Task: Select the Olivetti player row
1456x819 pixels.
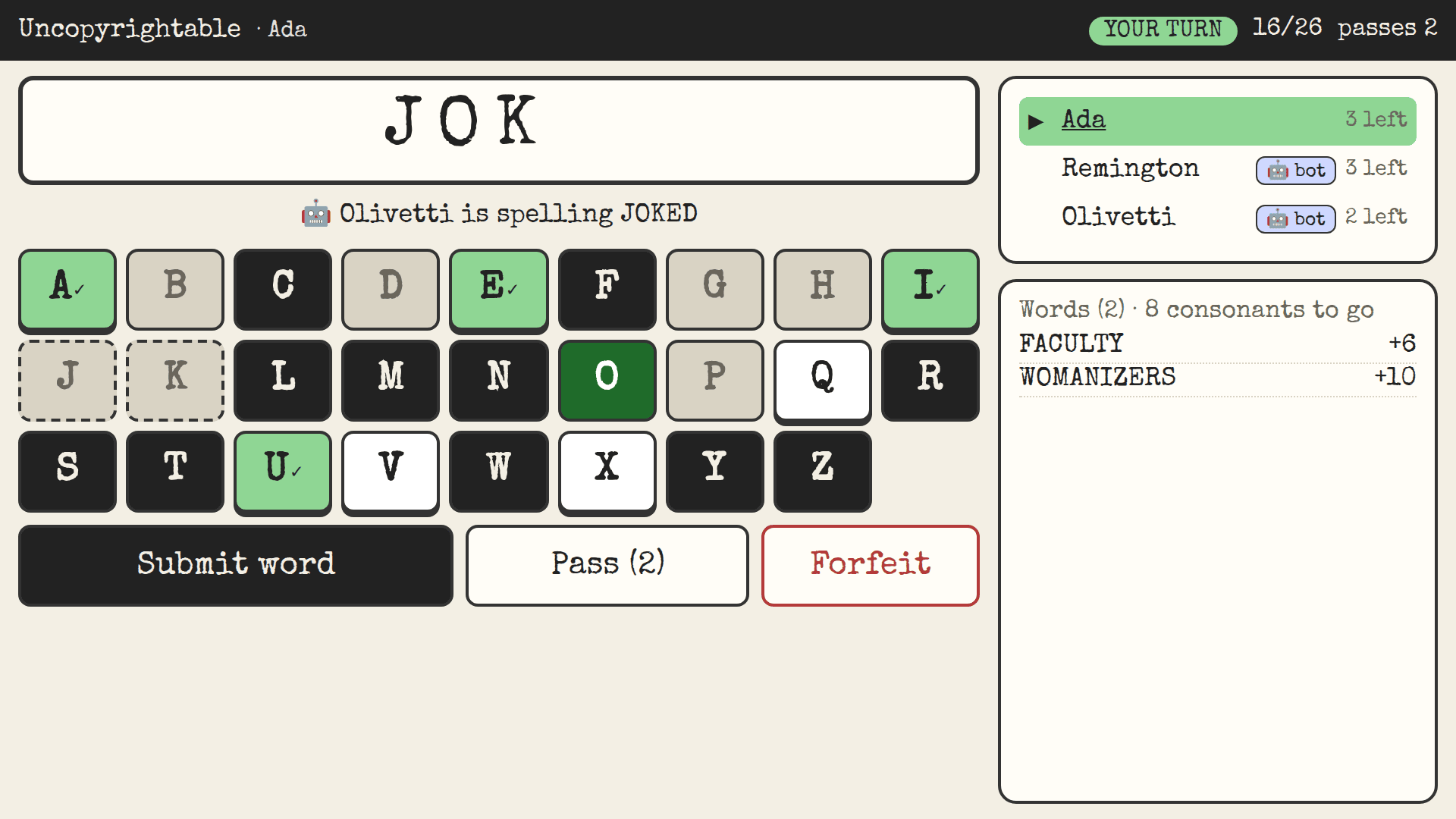Action: coord(1218,218)
